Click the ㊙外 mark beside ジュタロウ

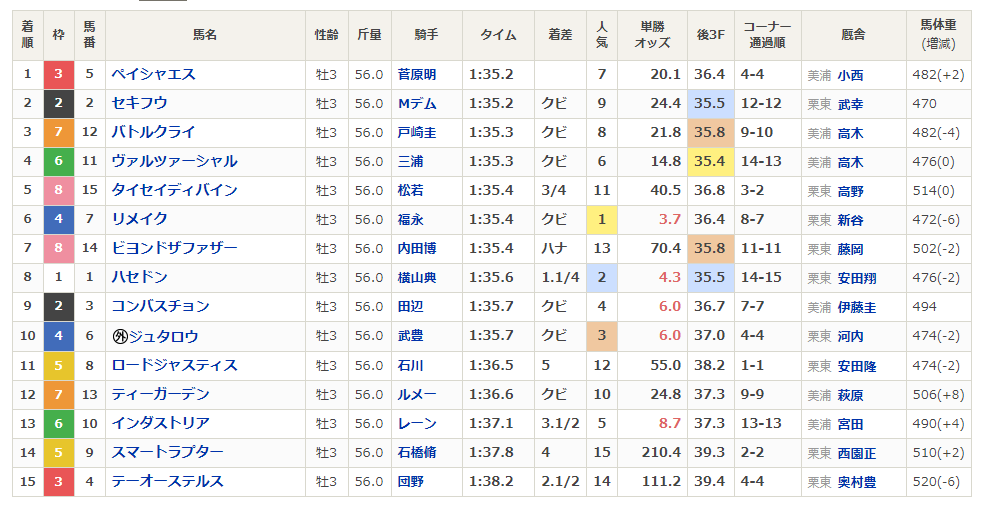[x=120, y=337]
